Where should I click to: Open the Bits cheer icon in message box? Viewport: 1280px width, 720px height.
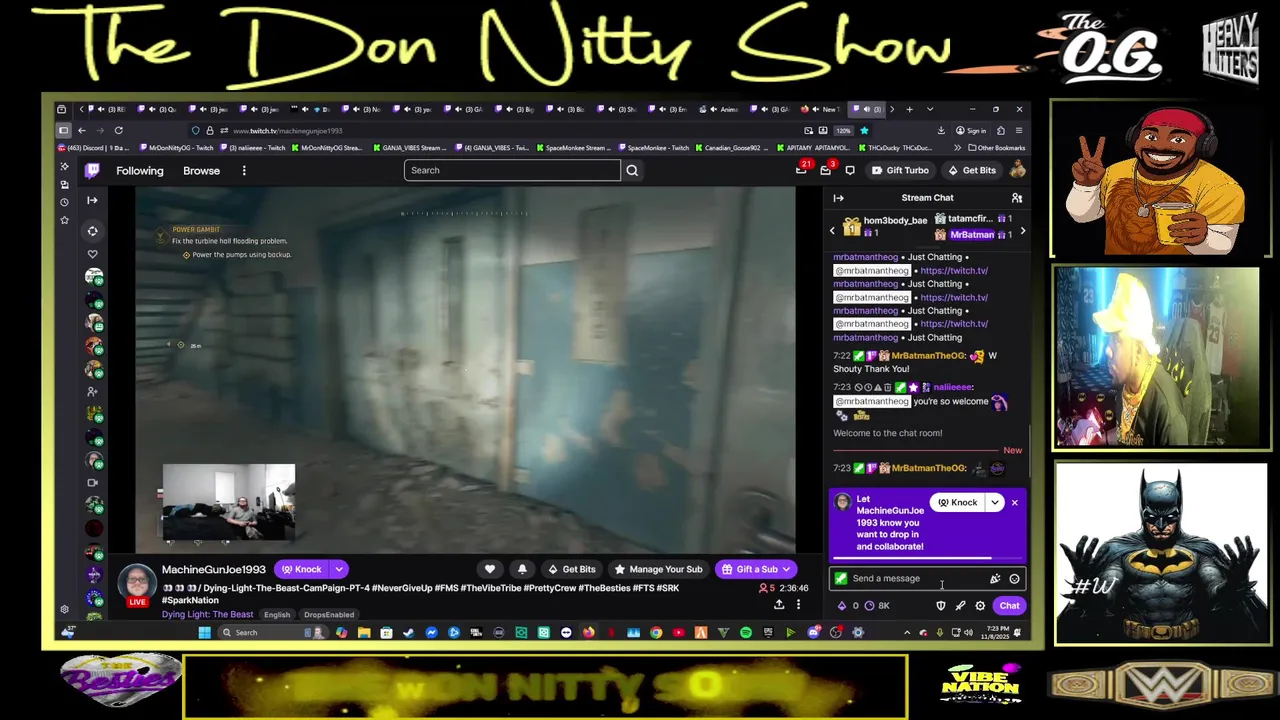click(x=995, y=579)
